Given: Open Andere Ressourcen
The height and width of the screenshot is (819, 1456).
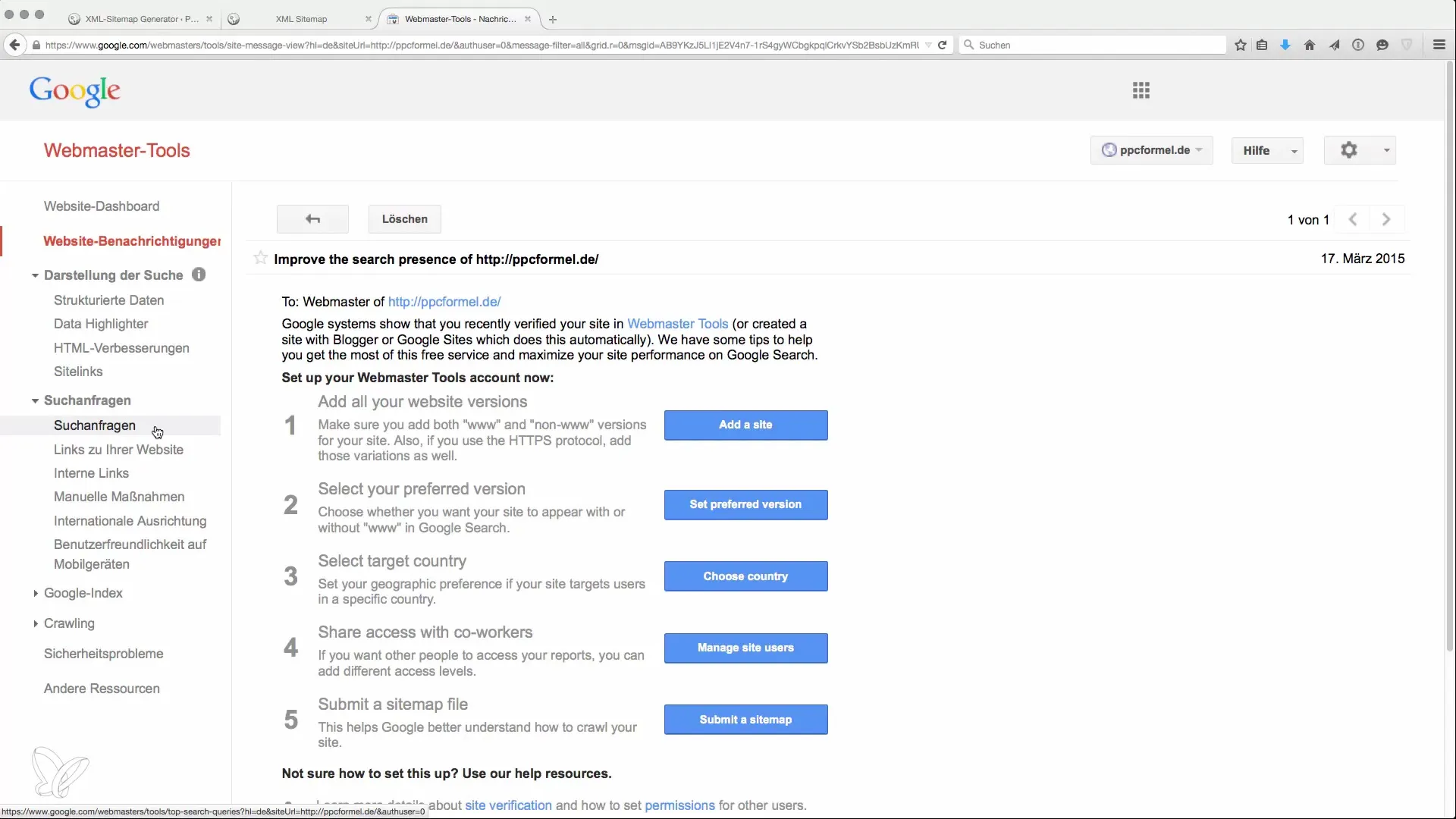Looking at the screenshot, I should (102, 689).
